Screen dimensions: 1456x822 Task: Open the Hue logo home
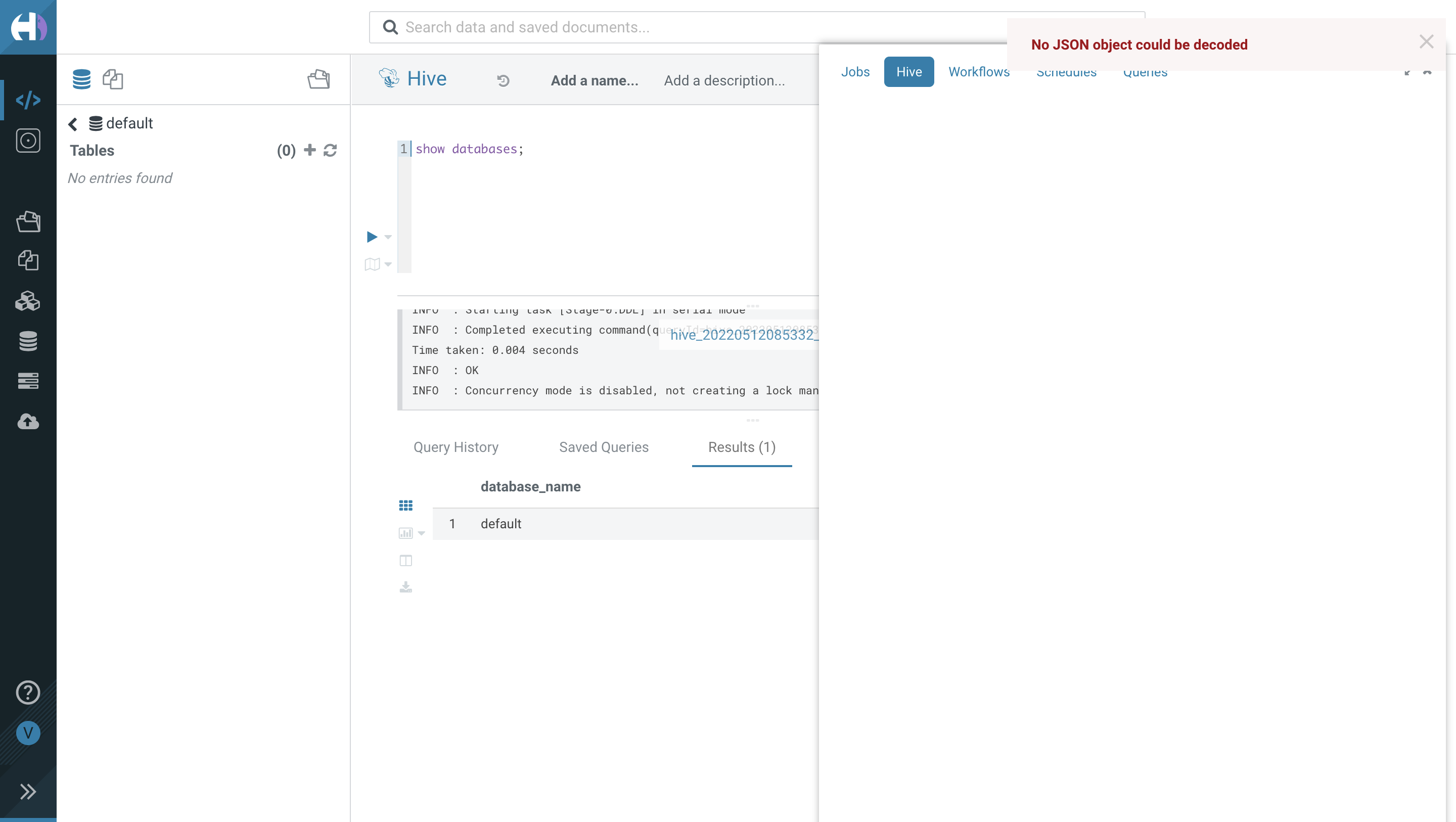click(x=28, y=27)
